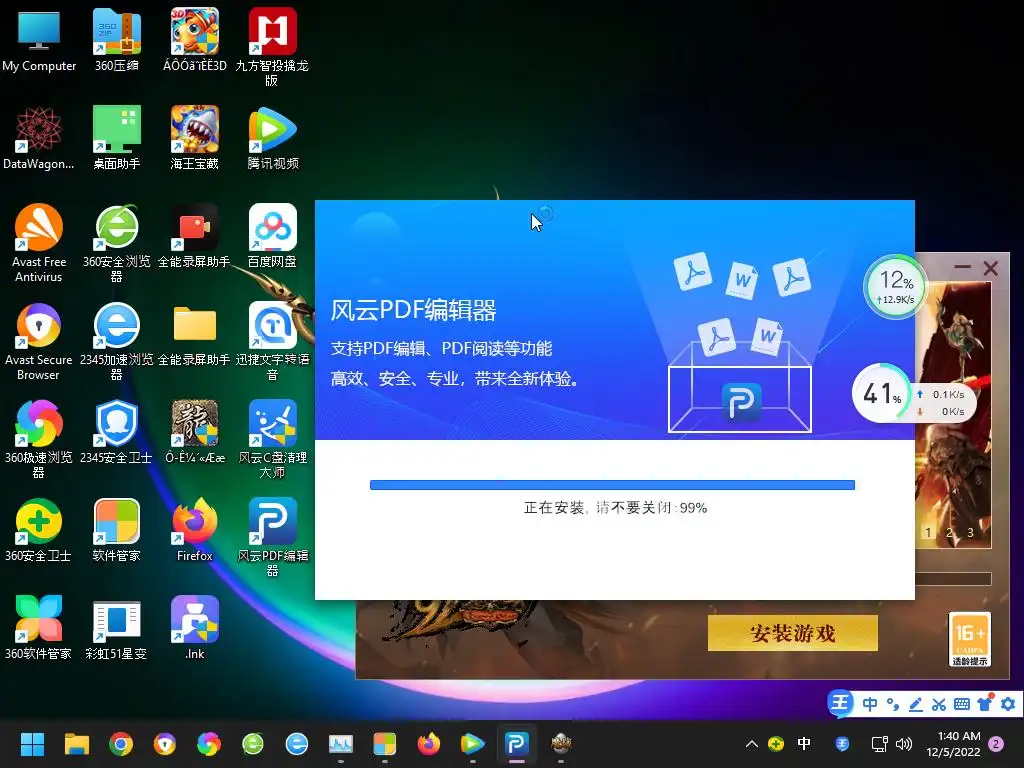Select slide 3 in the game installer
Screen dimensions: 1024x768
(x=970, y=532)
